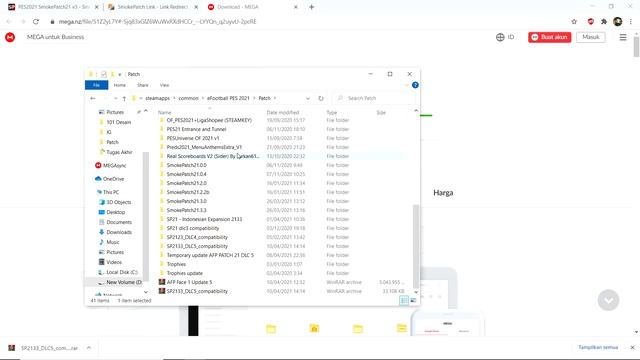
Task: Open Videos in the sidebar
Action: pos(110,262)
